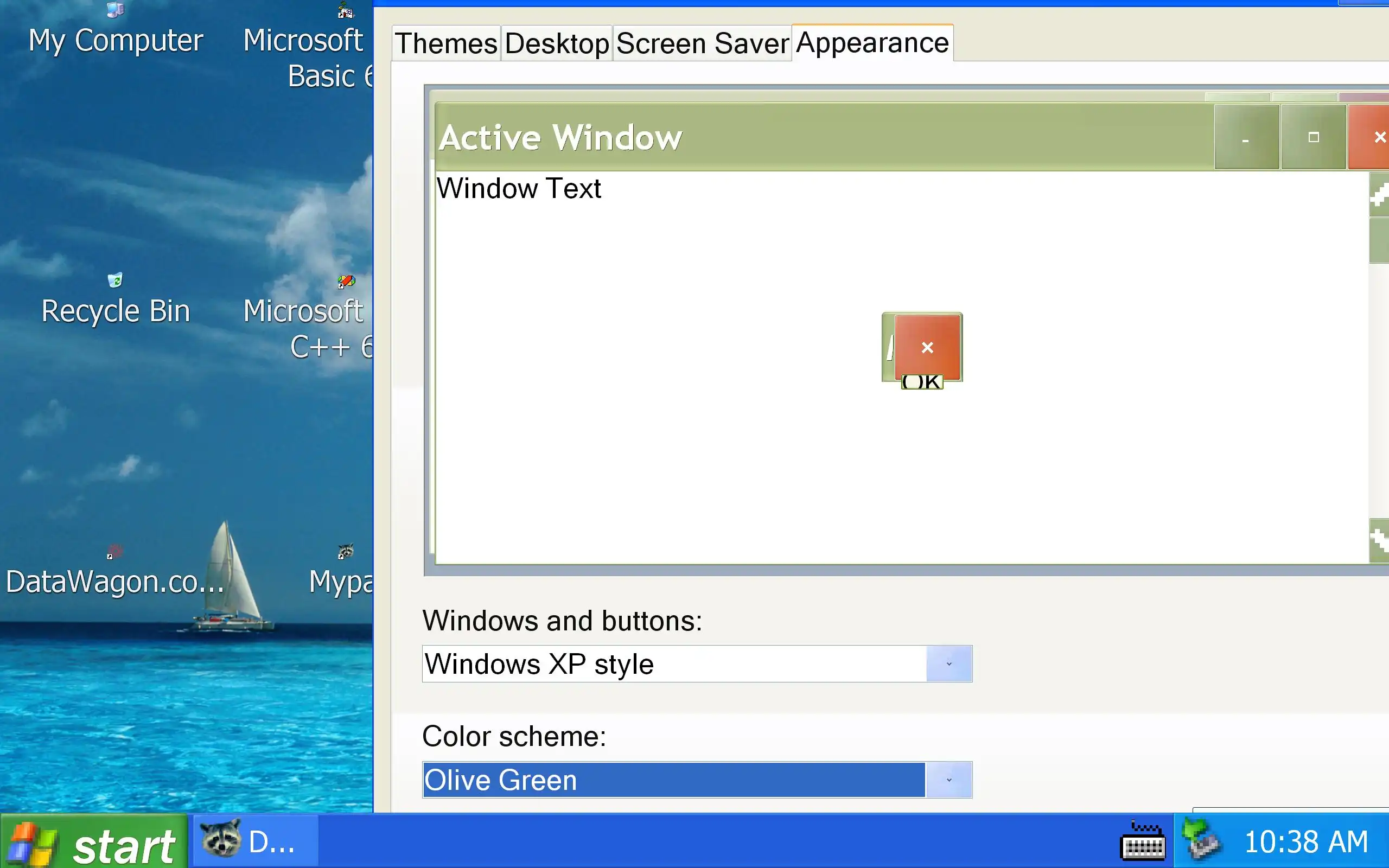Expand the Windows and buttons dropdown

tap(948, 664)
